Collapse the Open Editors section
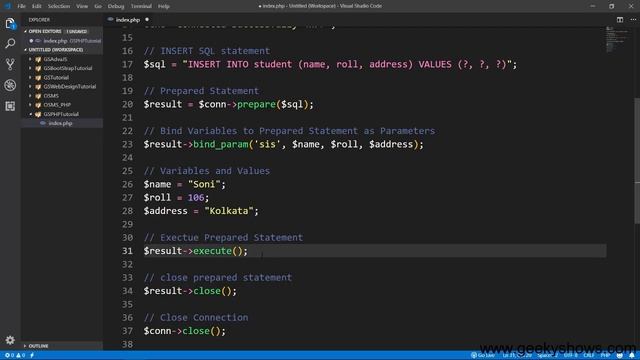The width and height of the screenshot is (640, 360). click(x=25, y=31)
